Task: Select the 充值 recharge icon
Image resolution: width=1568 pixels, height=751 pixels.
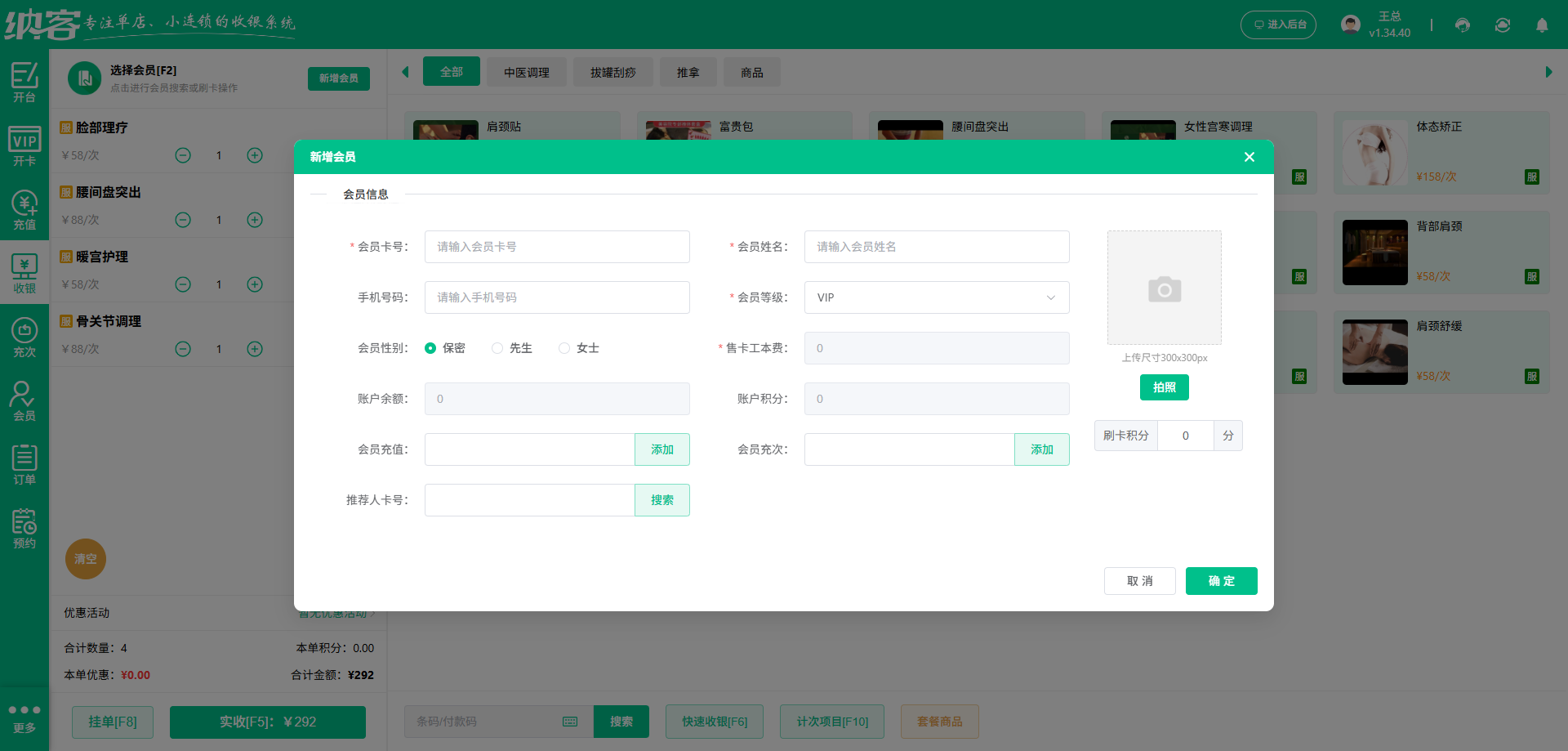Action: point(24,208)
